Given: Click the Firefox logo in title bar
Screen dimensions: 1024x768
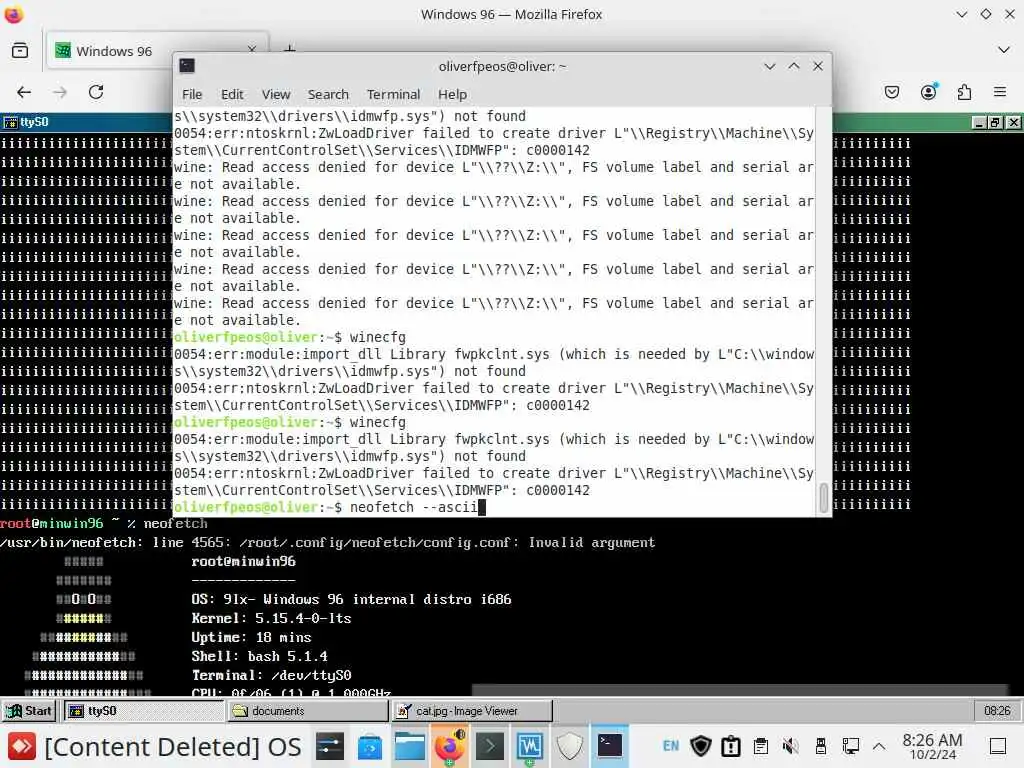Looking at the screenshot, I should pyautogui.click(x=14, y=14).
